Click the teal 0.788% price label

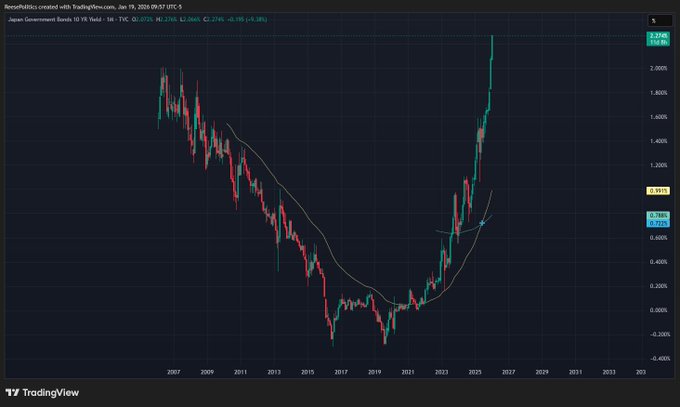[659, 214]
